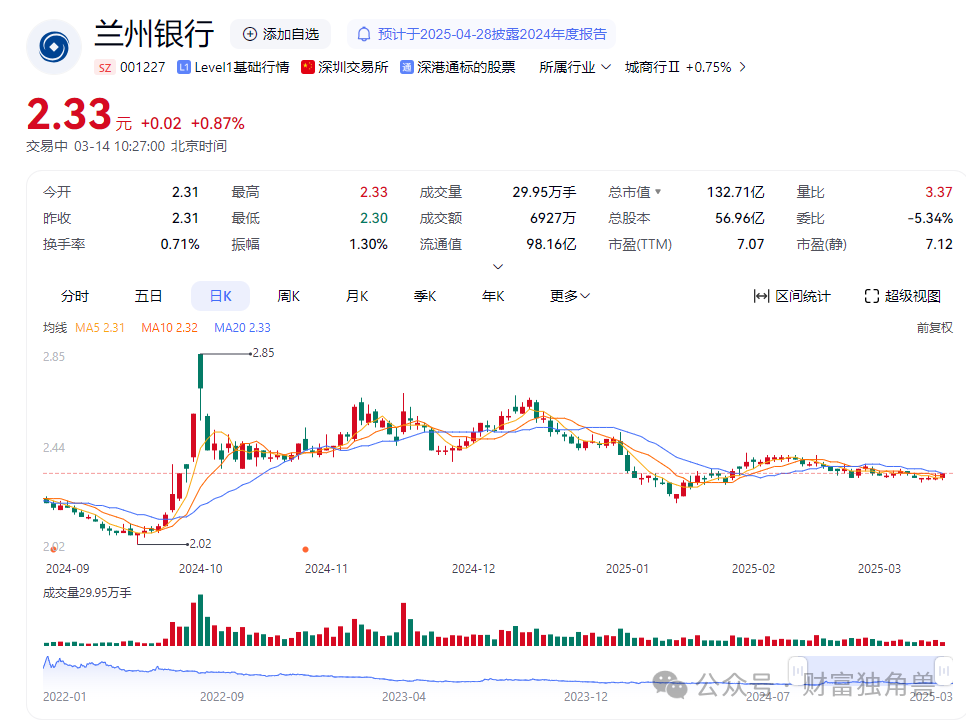Click 成交额 value 6927万
Screen dimensions: 966x723
(553, 218)
